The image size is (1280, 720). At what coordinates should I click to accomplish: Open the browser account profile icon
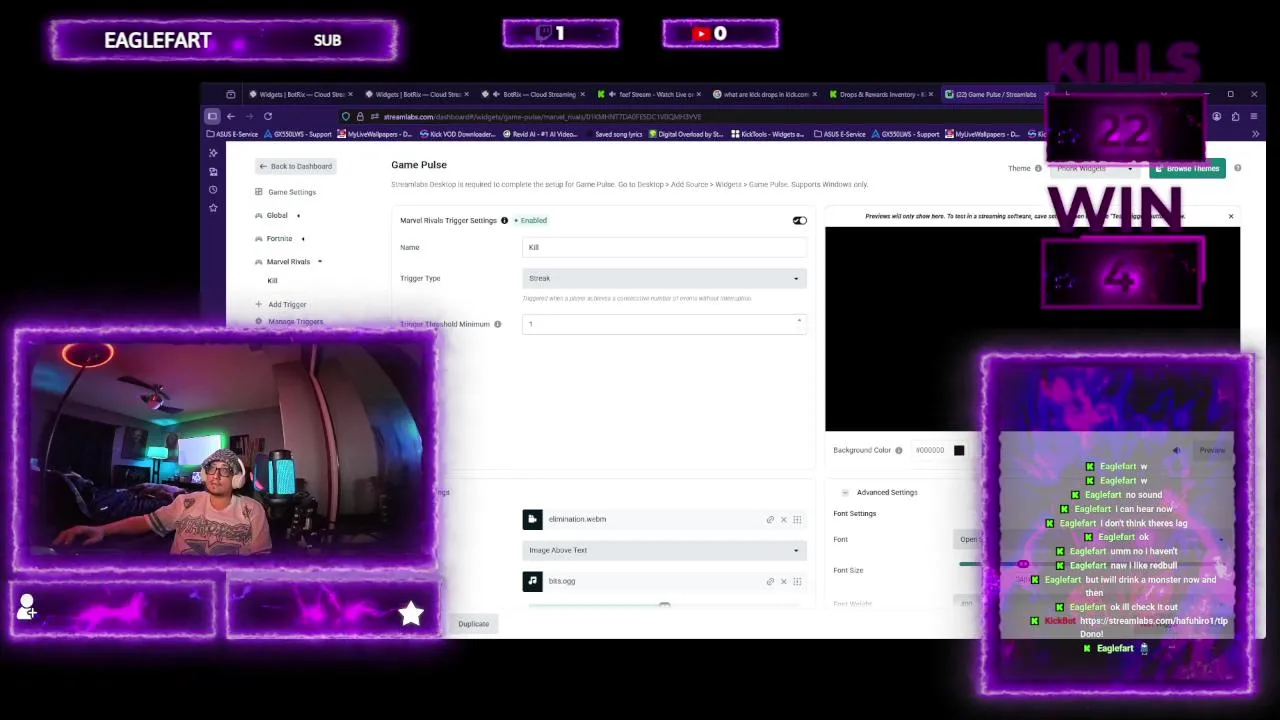(1217, 116)
